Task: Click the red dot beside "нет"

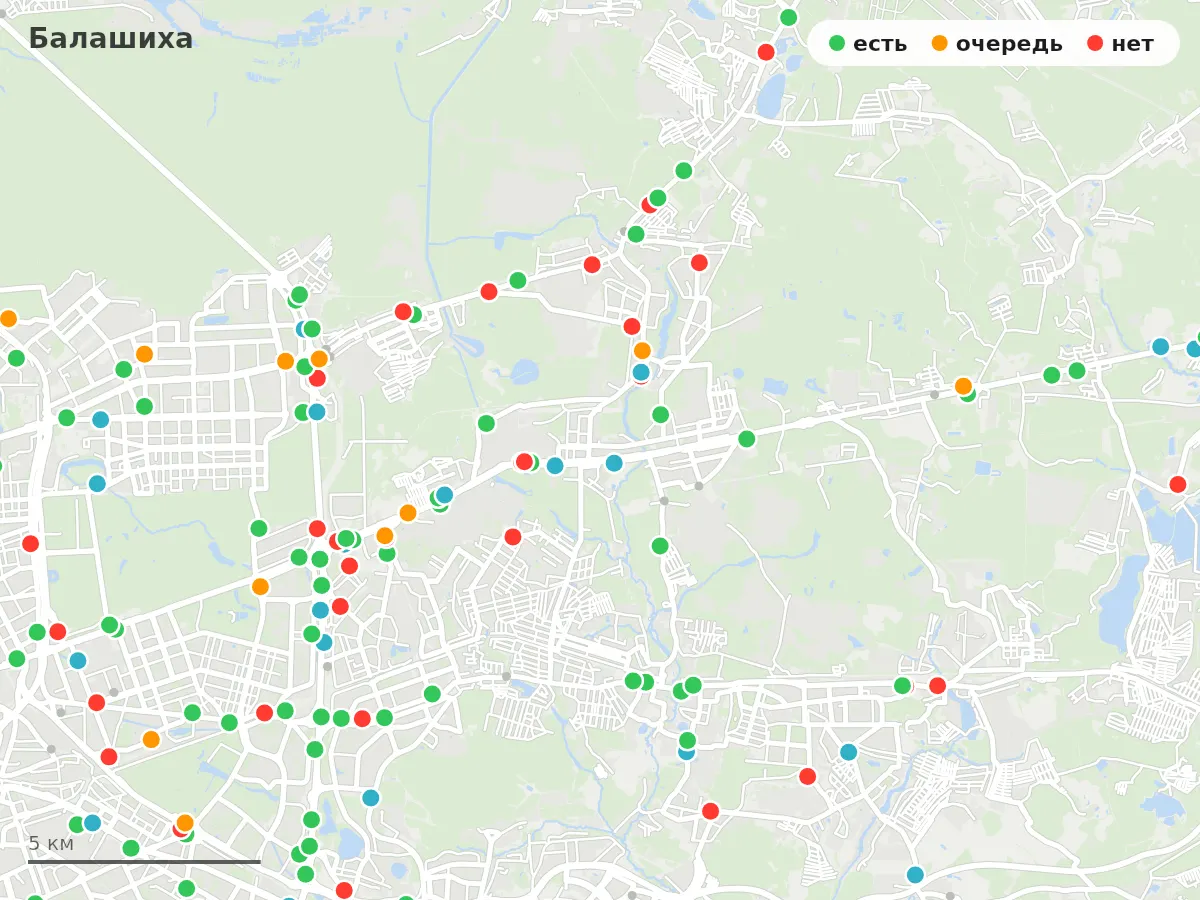Action: tap(1094, 44)
